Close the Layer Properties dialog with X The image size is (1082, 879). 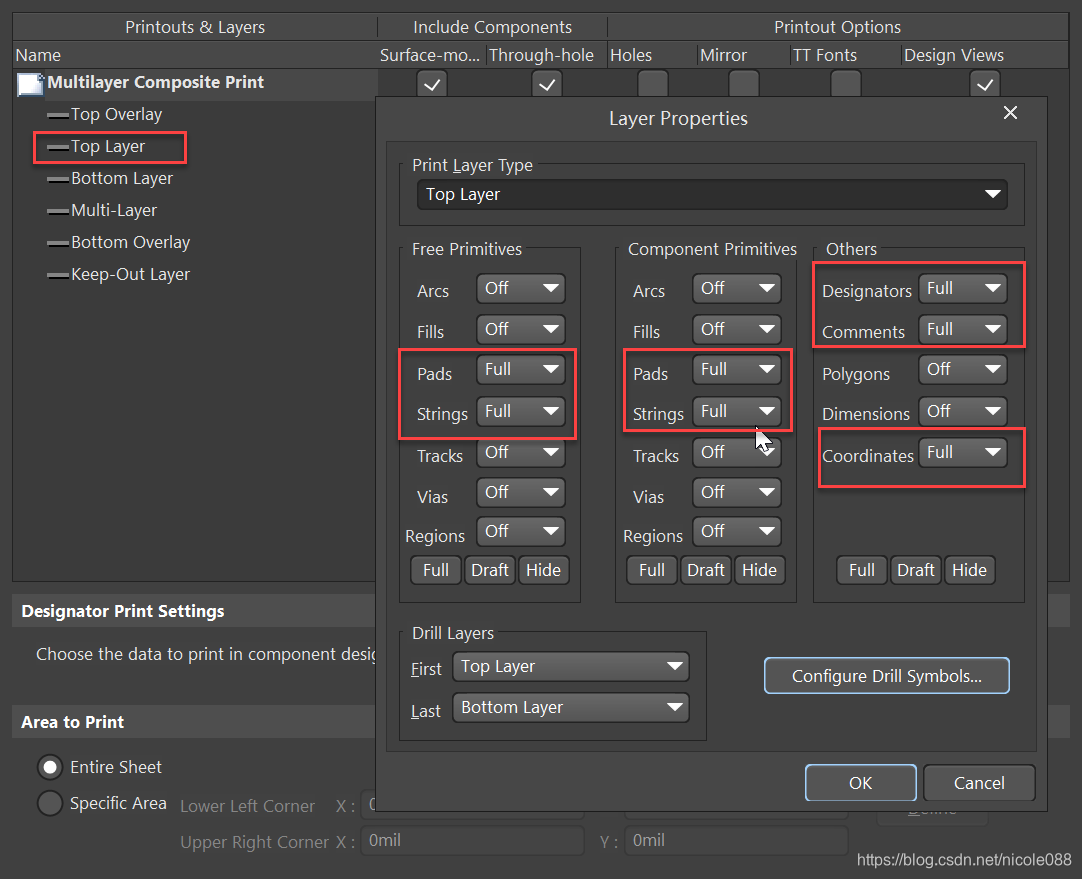pyautogui.click(x=1010, y=114)
